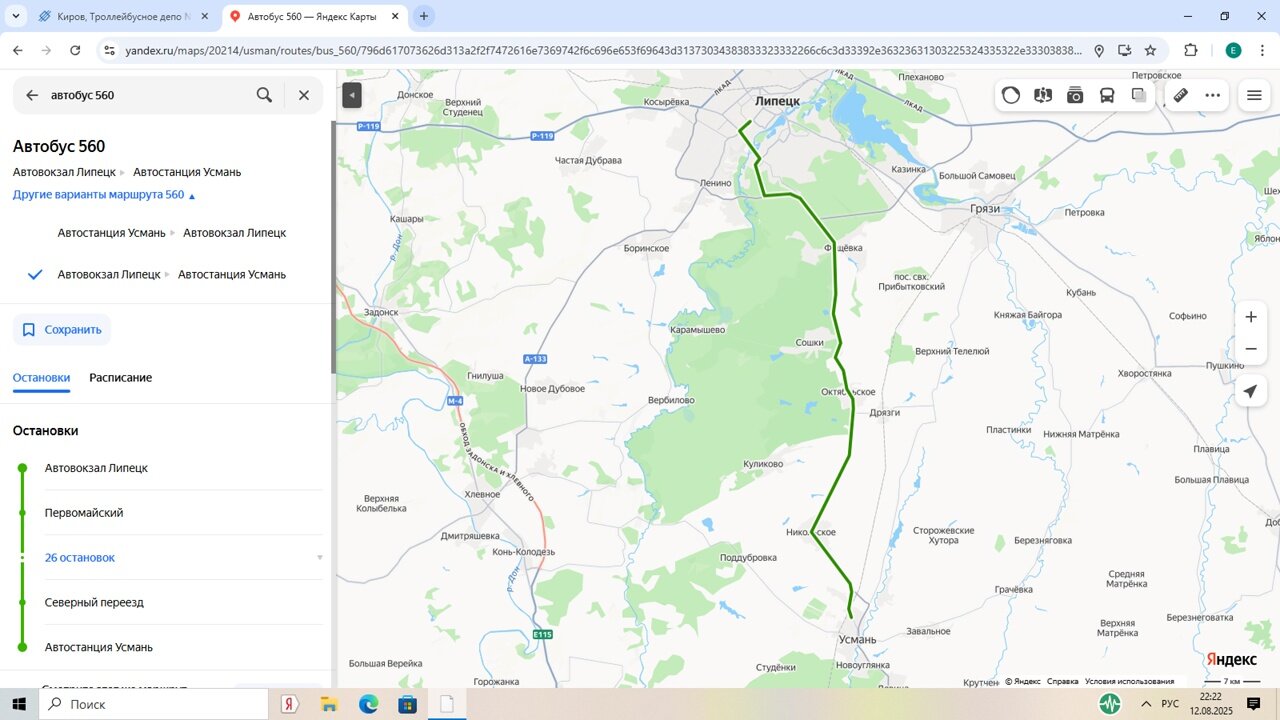
Task: Switch to Остановки tab
Action: (41, 378)
